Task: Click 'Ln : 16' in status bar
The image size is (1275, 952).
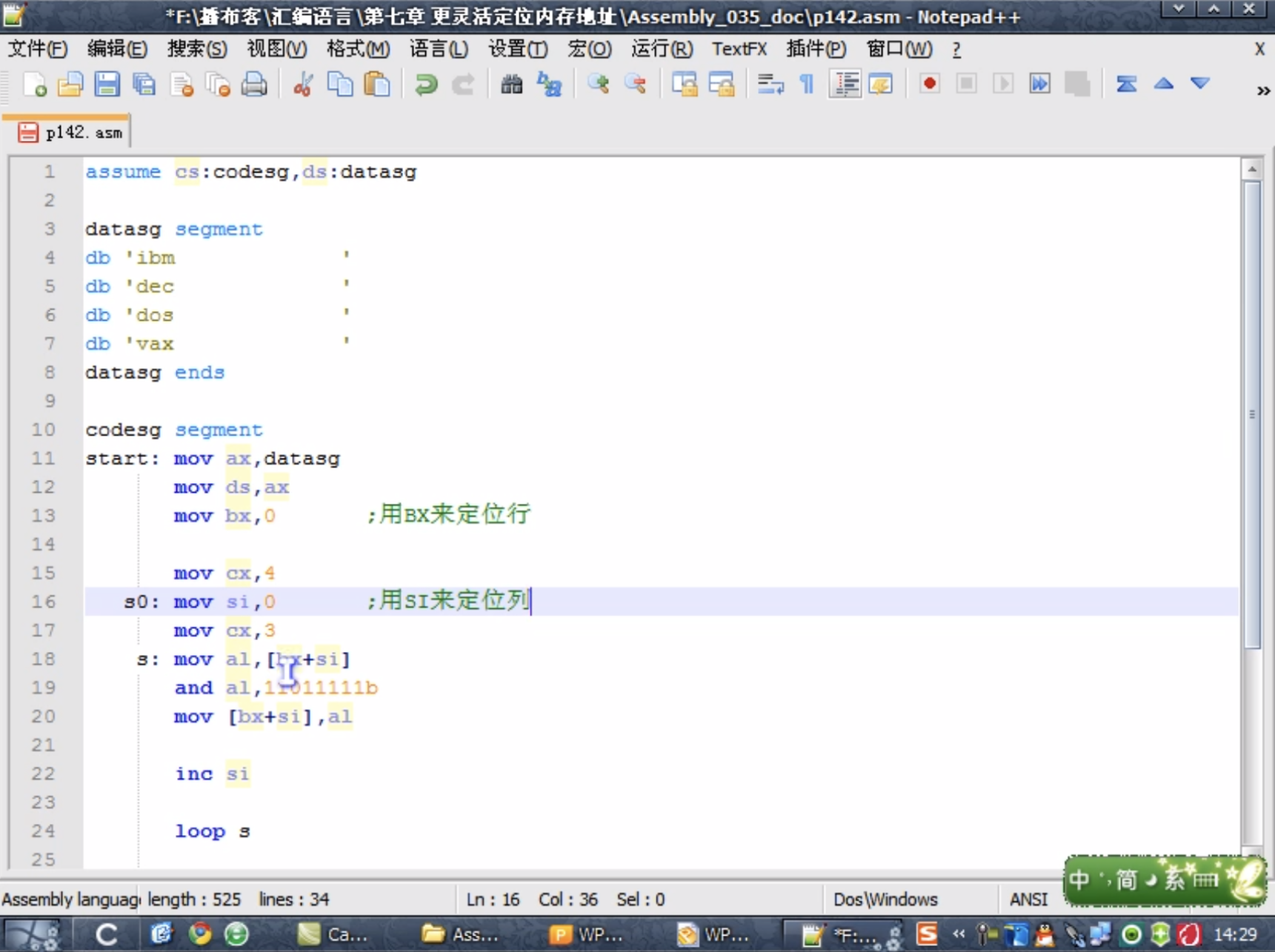Action: tap(493, 899)
